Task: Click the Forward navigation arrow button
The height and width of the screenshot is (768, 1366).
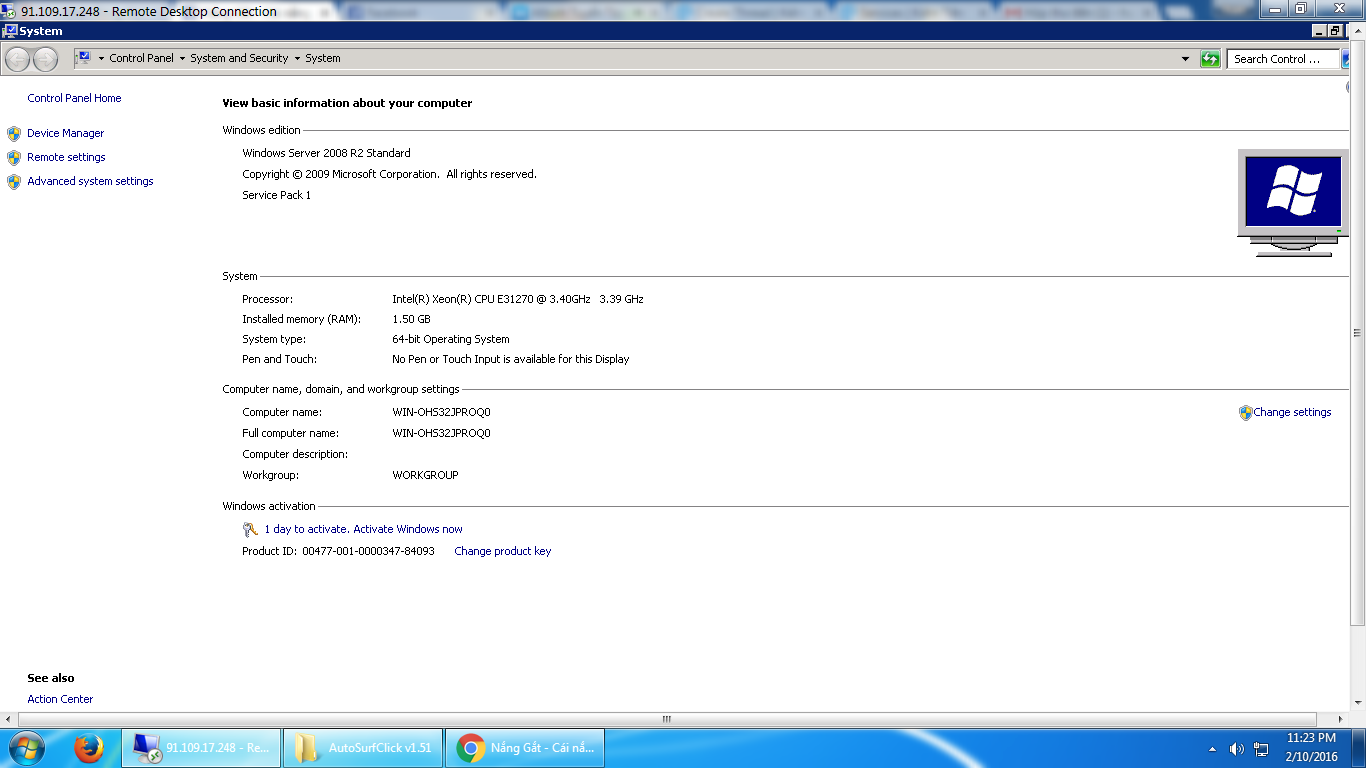Action: pos(45,59)
